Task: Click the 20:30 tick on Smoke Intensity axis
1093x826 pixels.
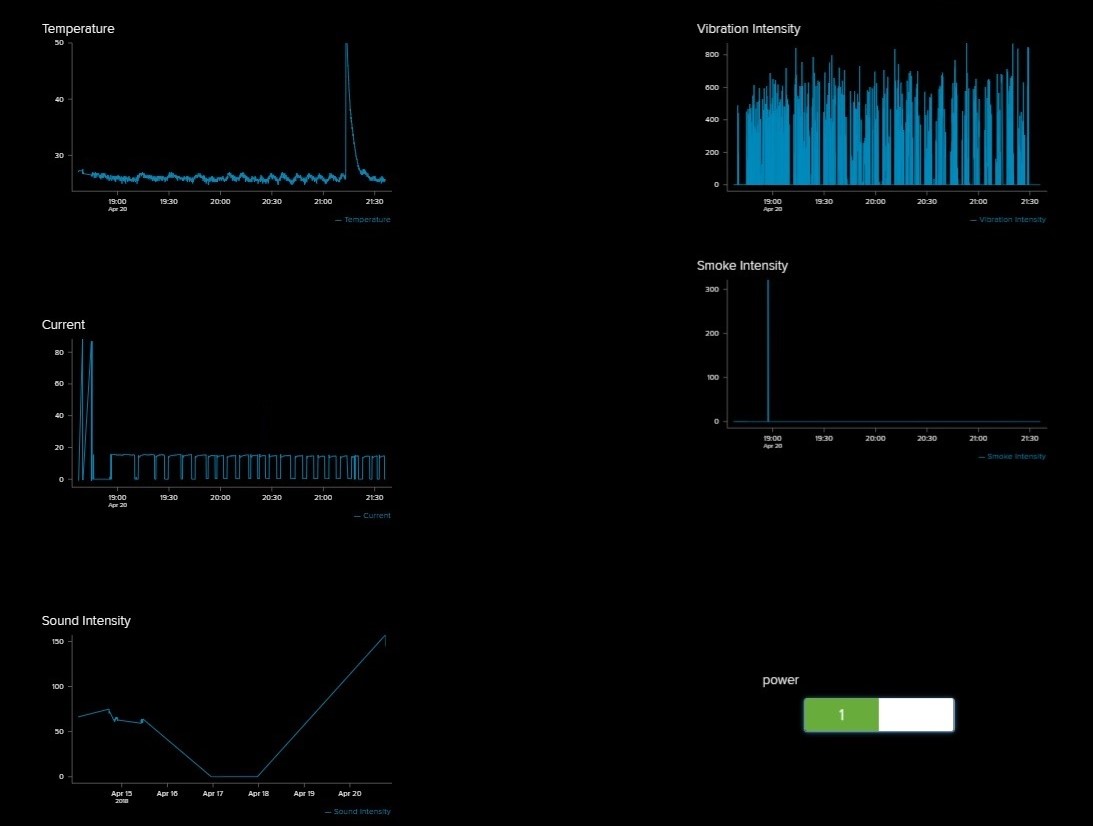Action: tap(926, 438)
